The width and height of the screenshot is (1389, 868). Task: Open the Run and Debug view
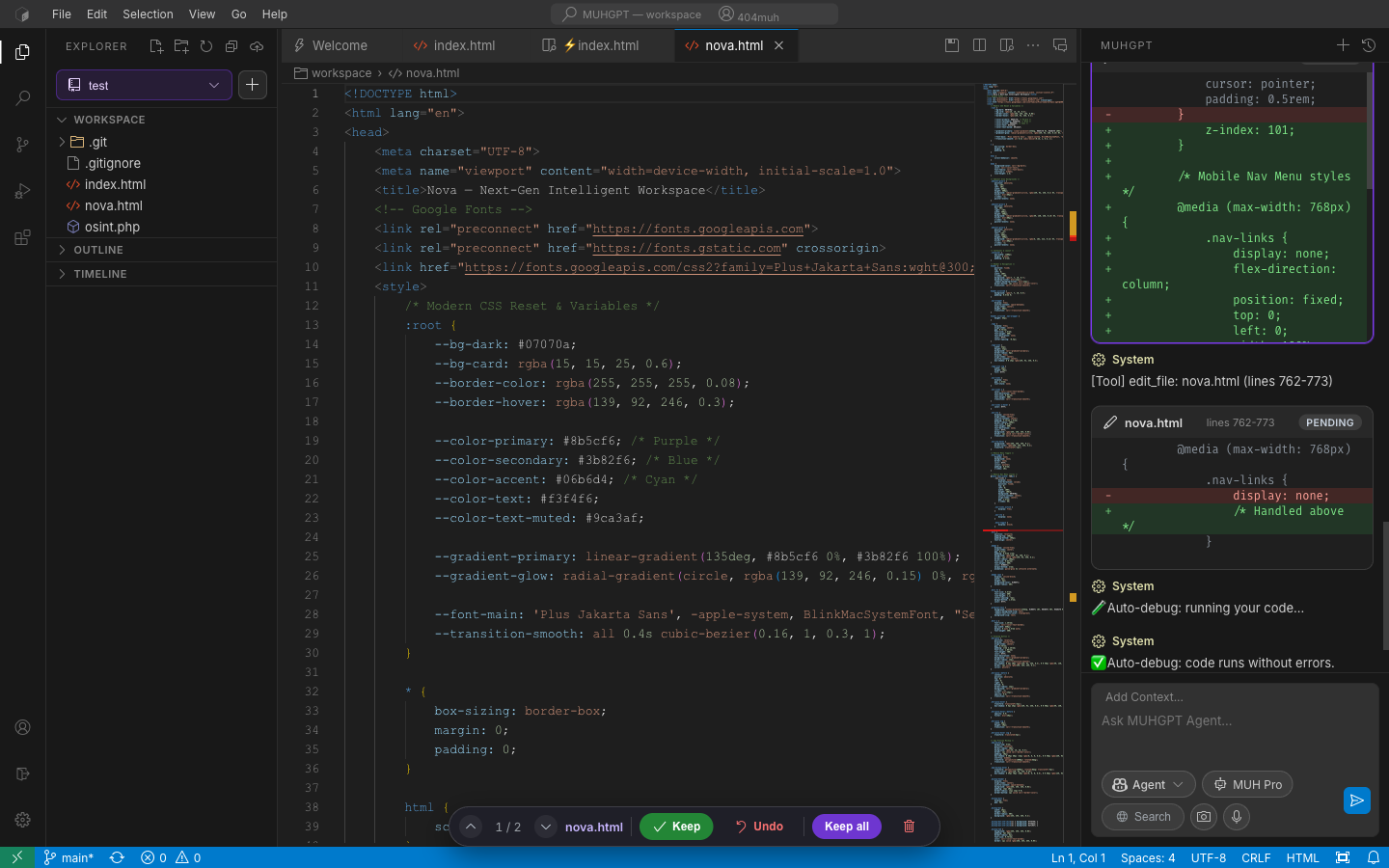(x=22, y=191)
